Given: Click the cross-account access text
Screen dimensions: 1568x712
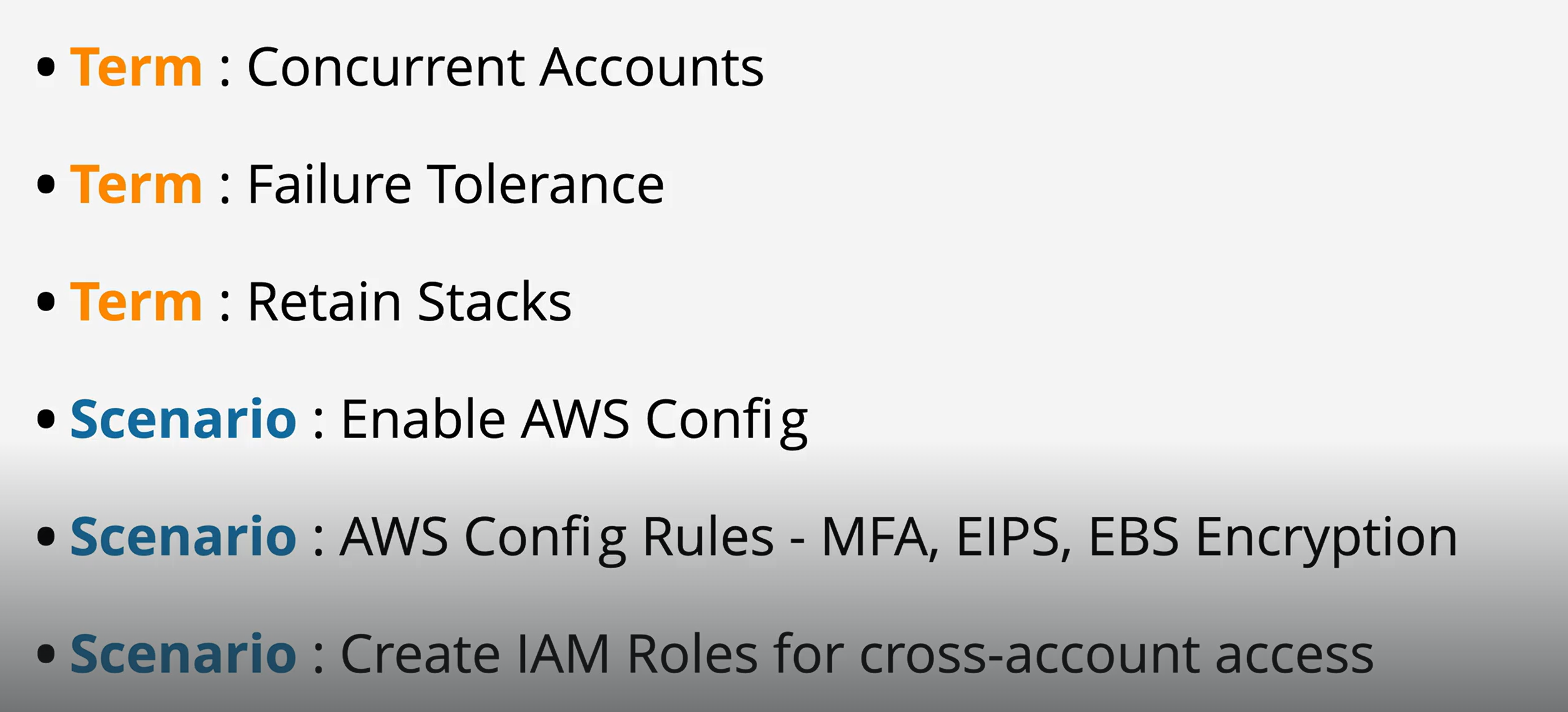Looking at the screenshot, I should [x=1116, y=654].
